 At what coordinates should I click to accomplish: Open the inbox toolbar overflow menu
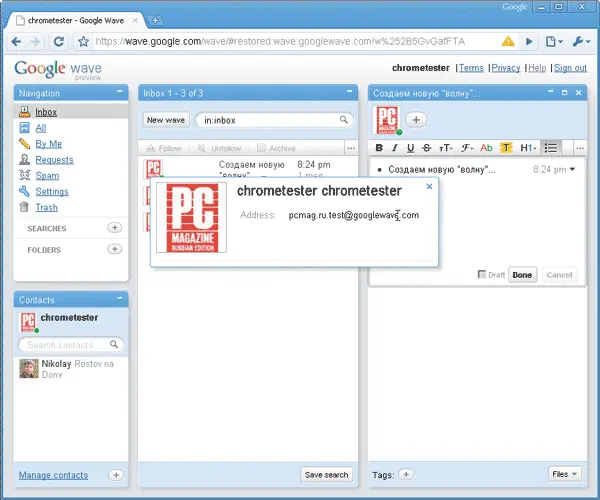(x=351, y=148)
